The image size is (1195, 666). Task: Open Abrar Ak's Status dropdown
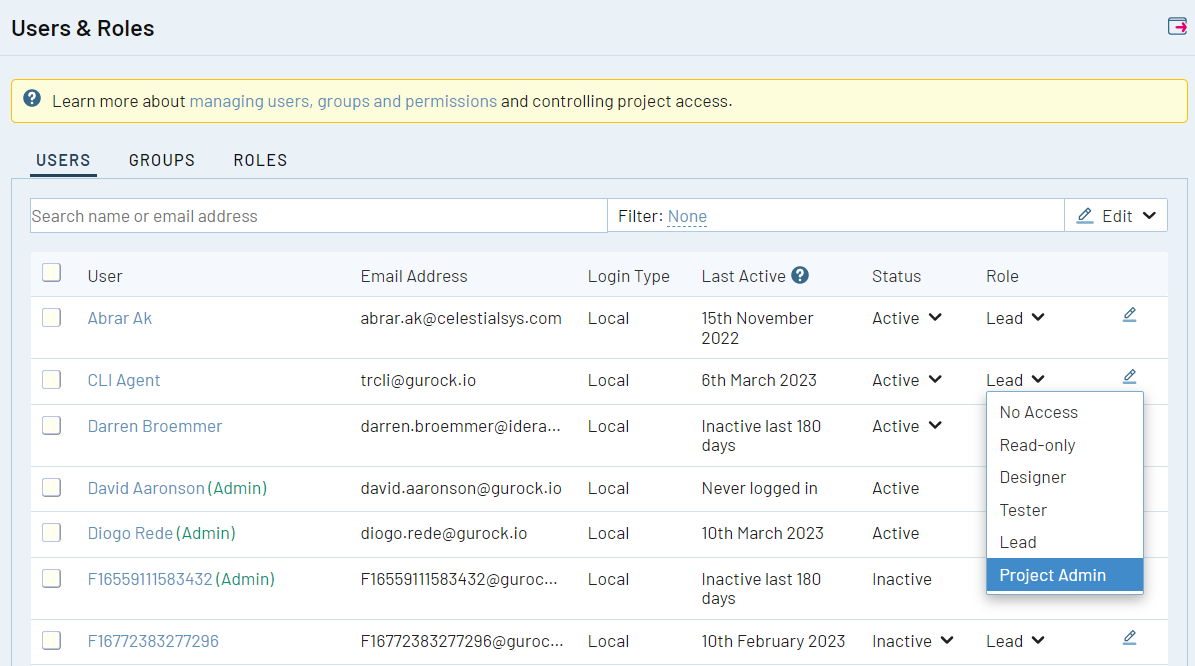coord(907,318)
